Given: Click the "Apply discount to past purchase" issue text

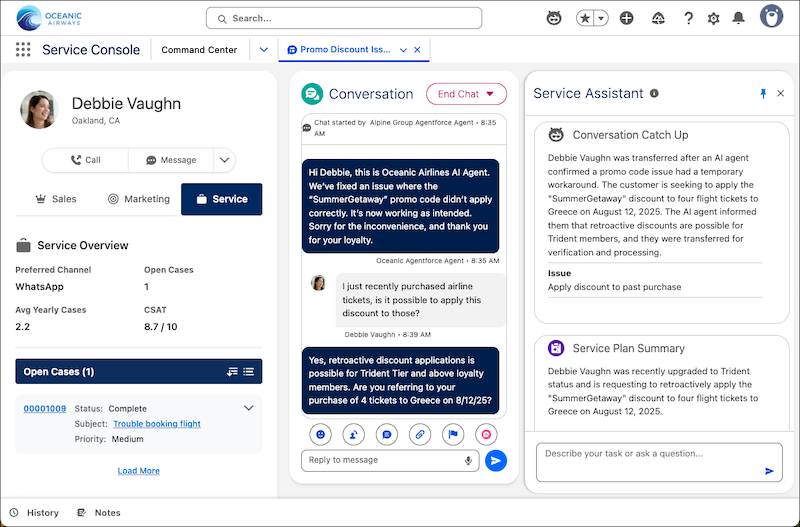Looking at the screenshot, I should pyautogui.click(x=614, y=287).
